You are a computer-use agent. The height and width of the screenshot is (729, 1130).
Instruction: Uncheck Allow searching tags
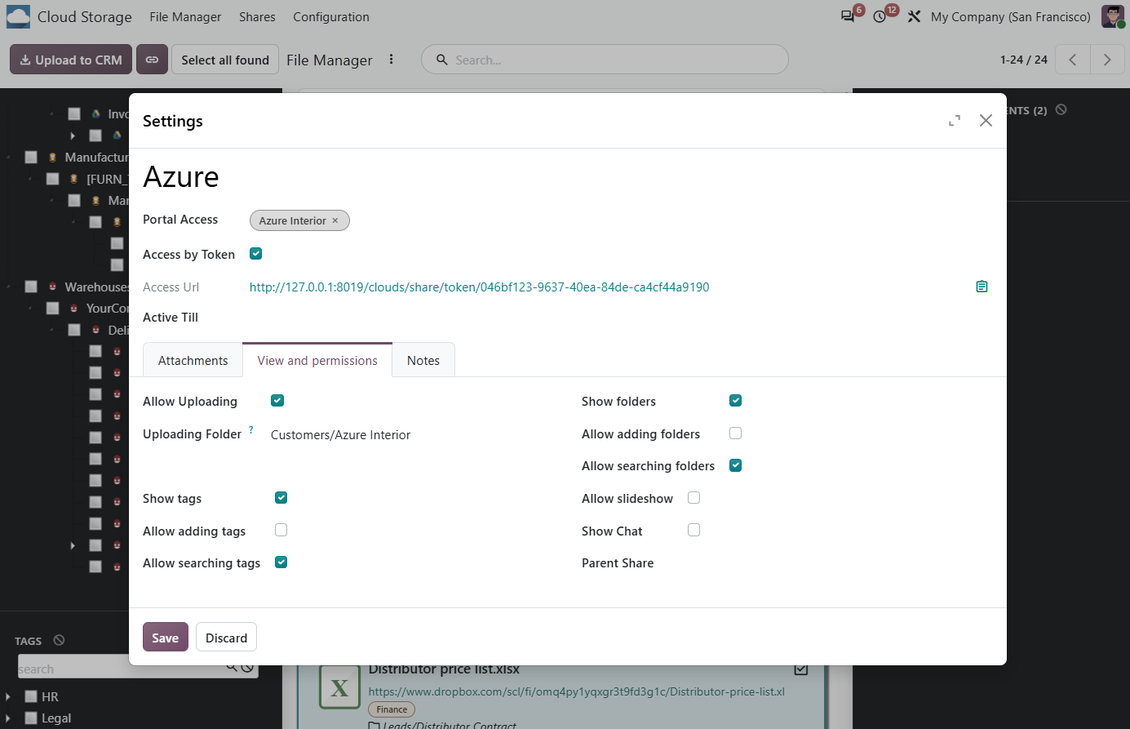point(281,562)
